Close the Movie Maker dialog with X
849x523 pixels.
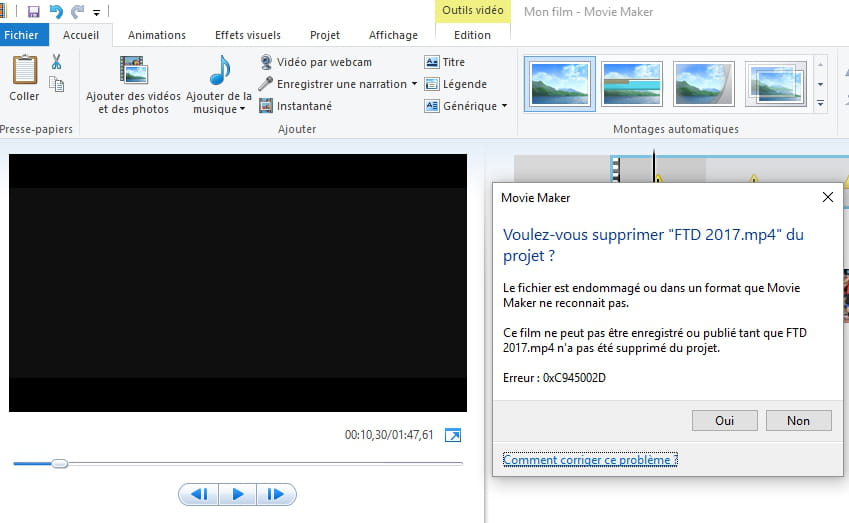click(828, 197)
